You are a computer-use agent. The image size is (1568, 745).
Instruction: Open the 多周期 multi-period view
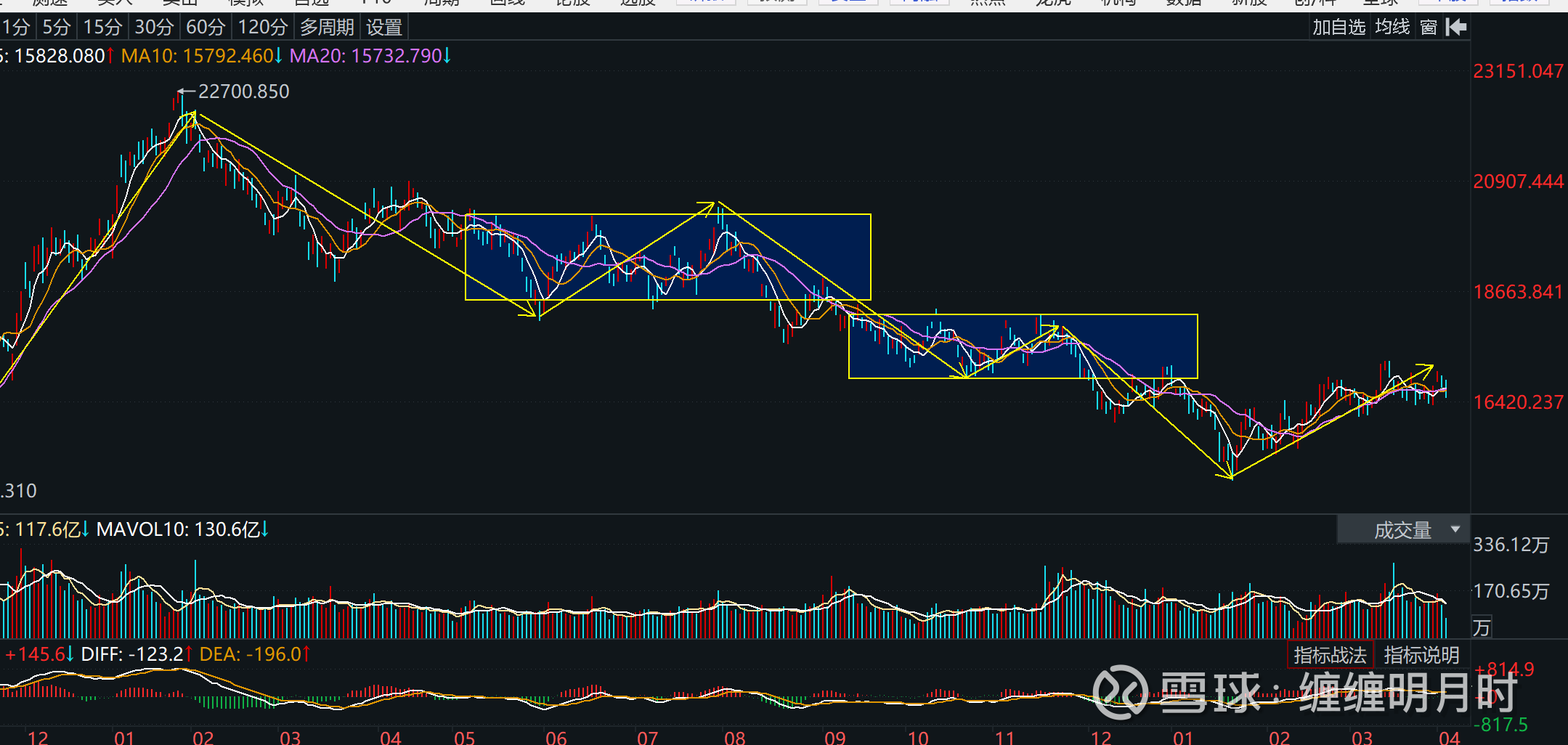[327, 28]
